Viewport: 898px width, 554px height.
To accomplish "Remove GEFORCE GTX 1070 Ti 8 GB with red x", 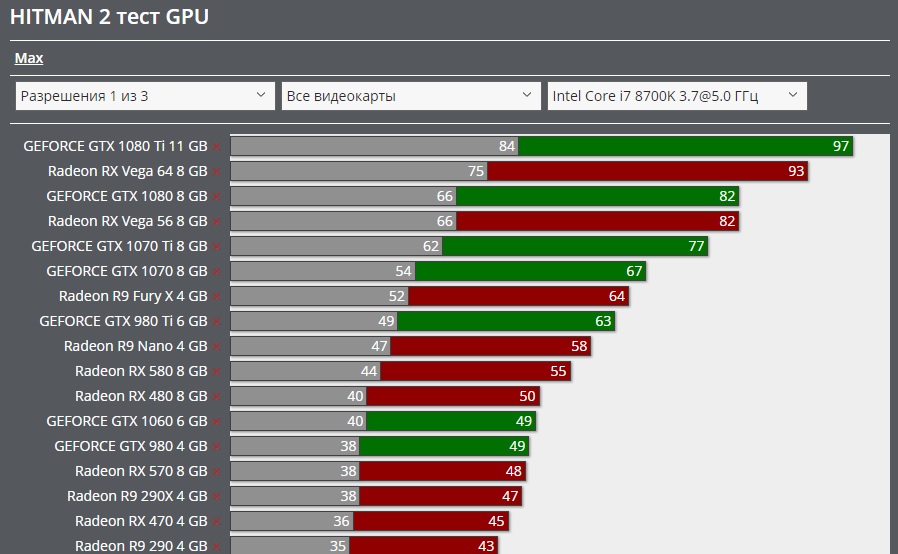I will [216, 247].
